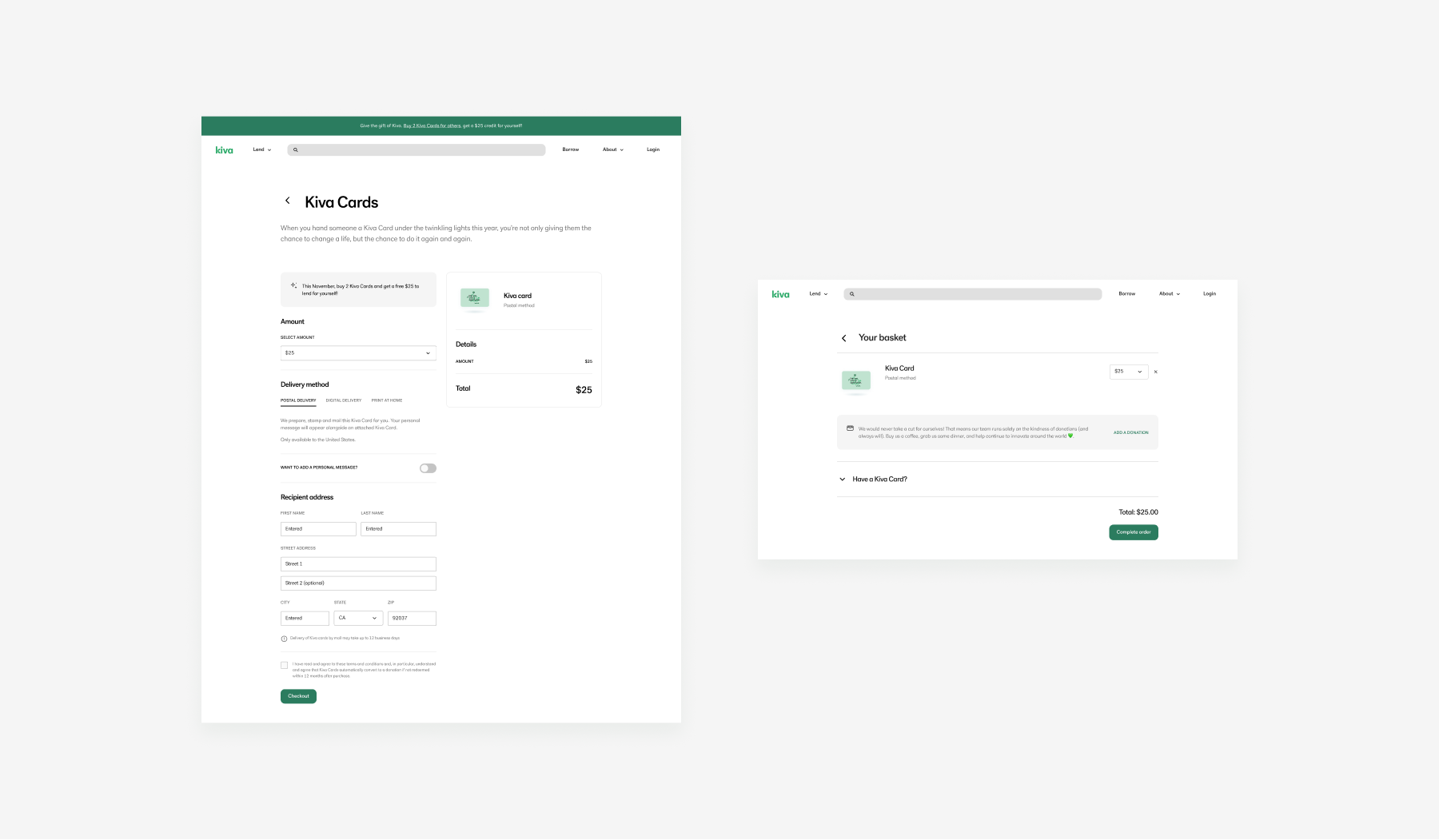This screenshot has height=840, width=1439.
Task: Toggle the personal message switch
Action: (428, 468)
